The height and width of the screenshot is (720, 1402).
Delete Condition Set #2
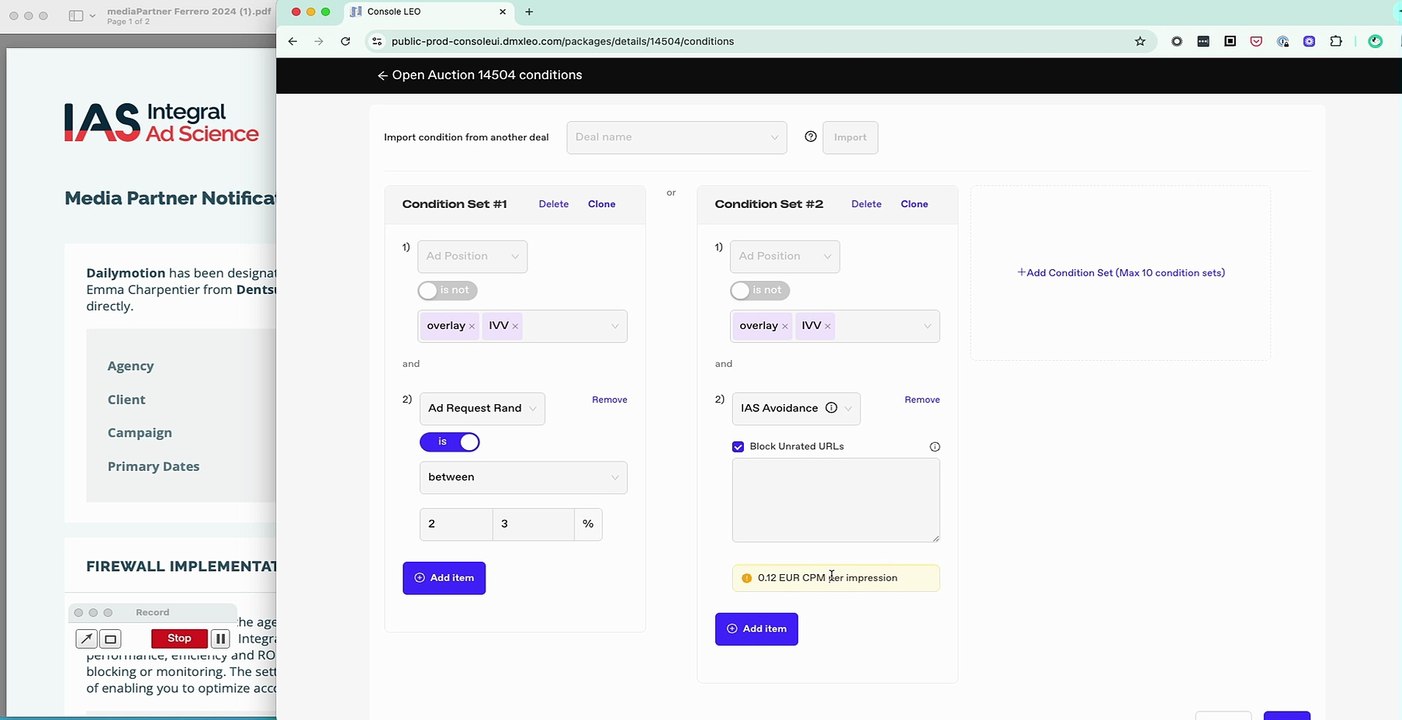click(x=866, y=204)
